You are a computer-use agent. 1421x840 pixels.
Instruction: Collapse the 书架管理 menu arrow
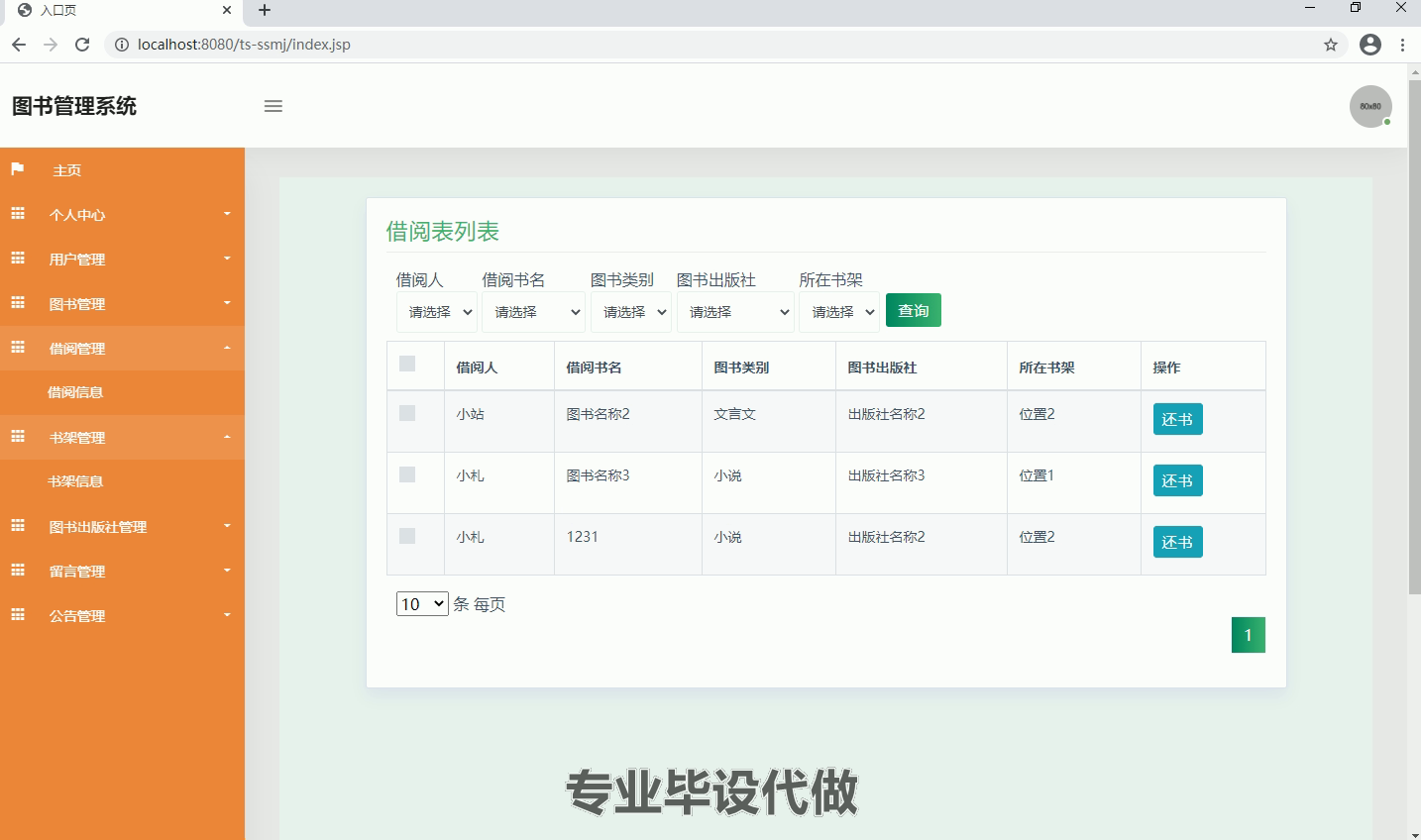(x=227, y=437)
